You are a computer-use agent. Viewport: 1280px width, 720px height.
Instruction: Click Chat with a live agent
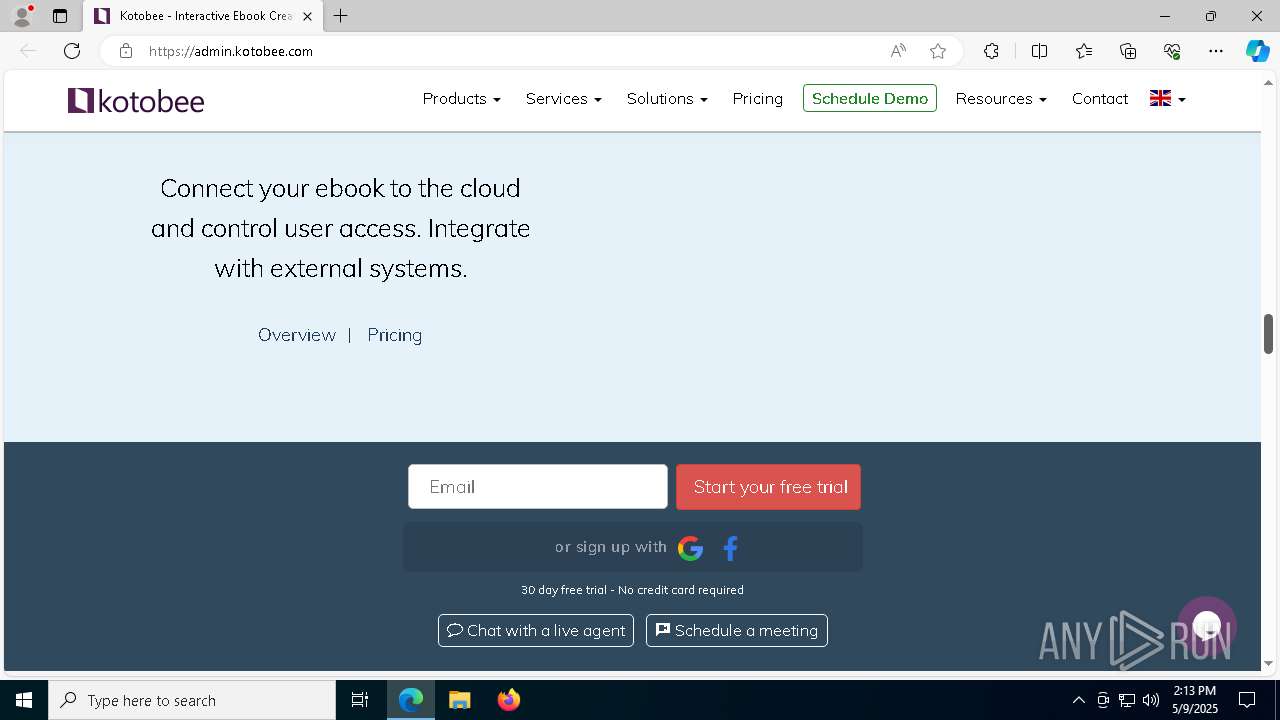536,631
